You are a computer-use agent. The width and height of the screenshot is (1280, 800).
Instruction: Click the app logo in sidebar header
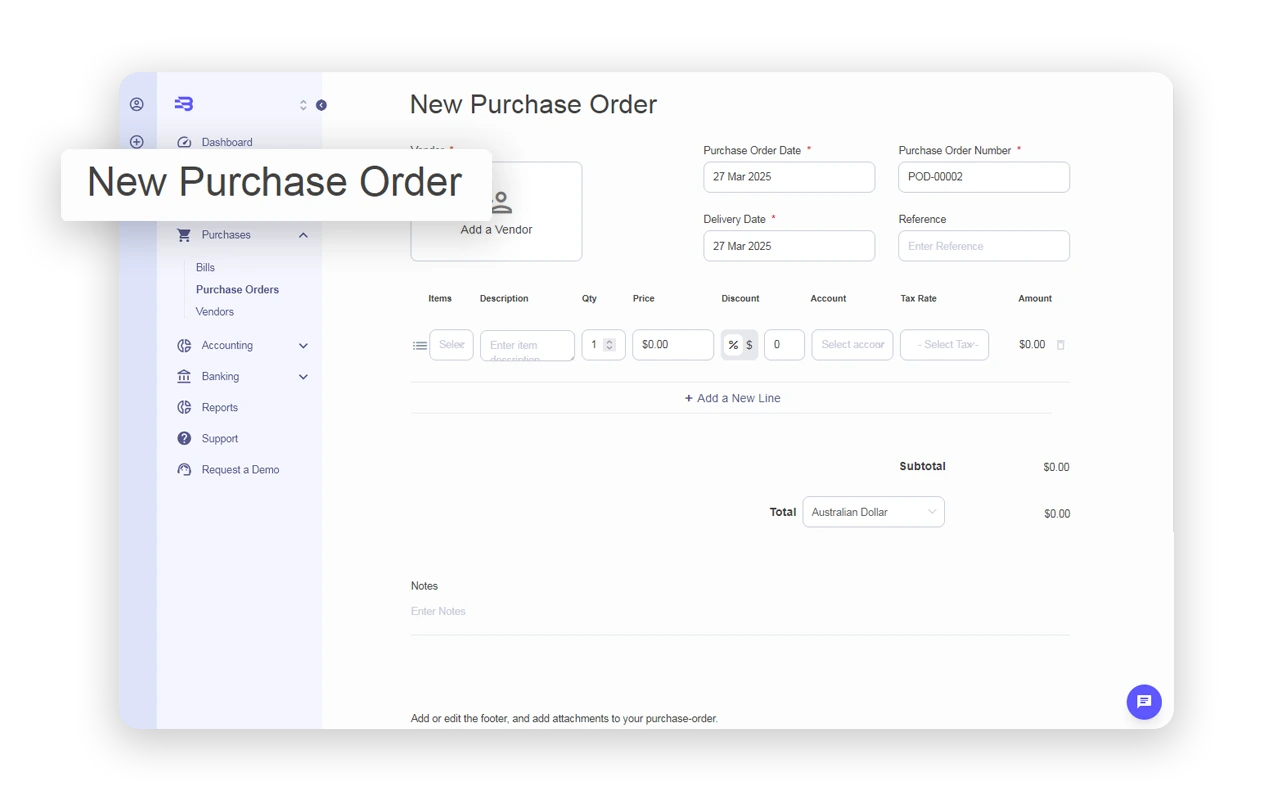(184, 104)
